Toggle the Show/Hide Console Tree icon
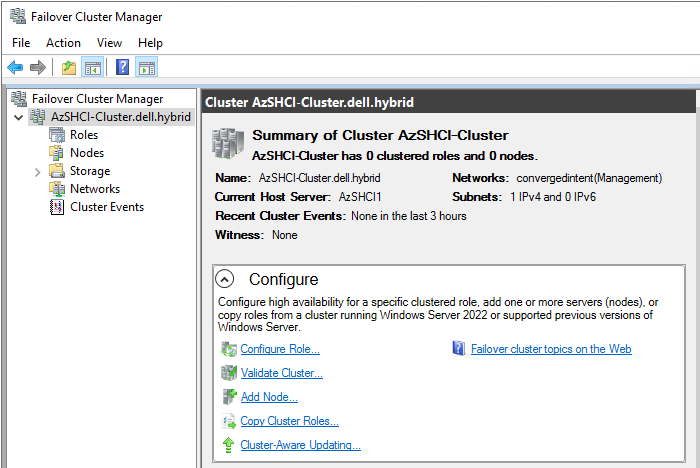 (92, 67)
